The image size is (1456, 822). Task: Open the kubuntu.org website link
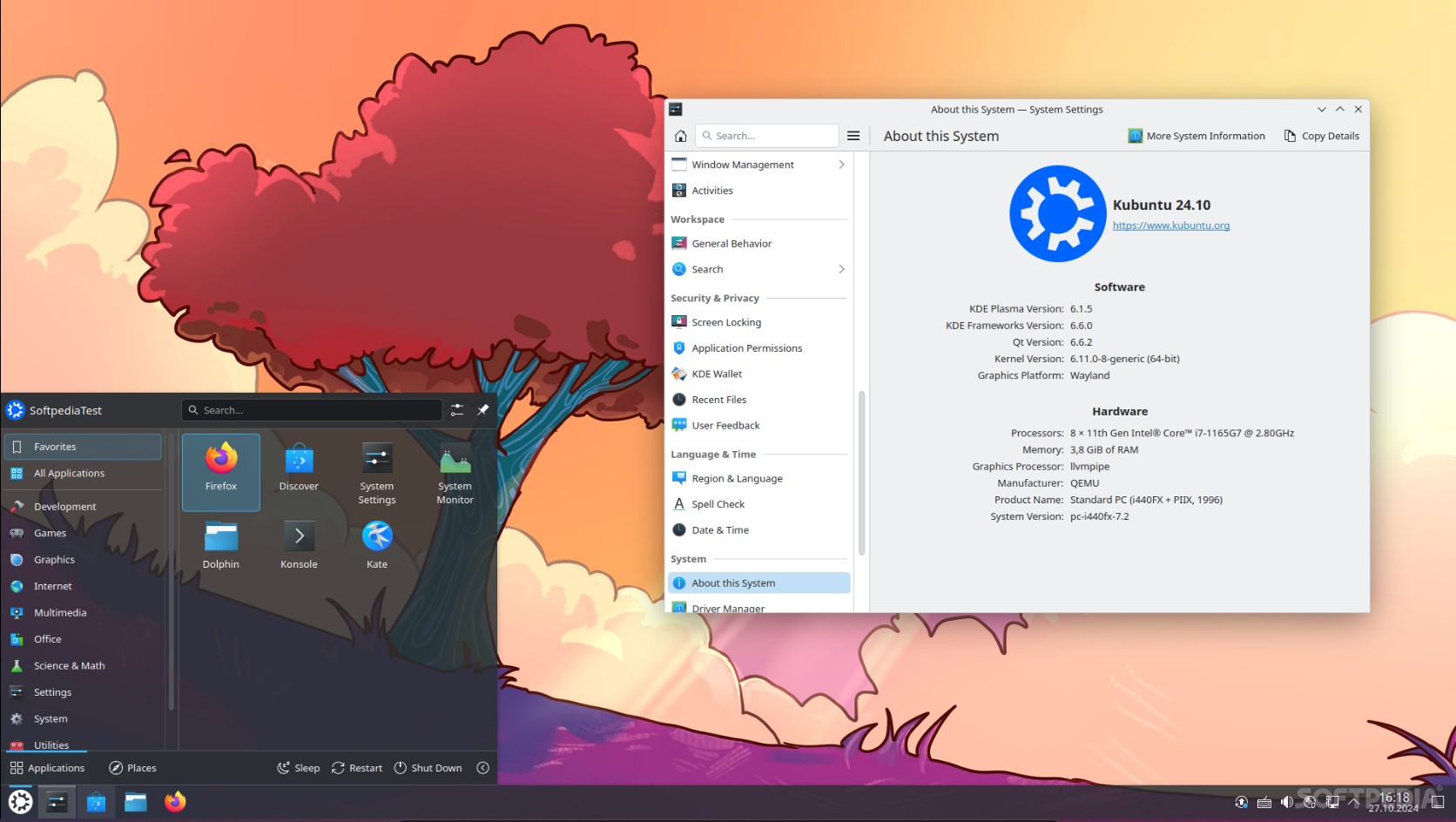click(x=1171, y=226)
